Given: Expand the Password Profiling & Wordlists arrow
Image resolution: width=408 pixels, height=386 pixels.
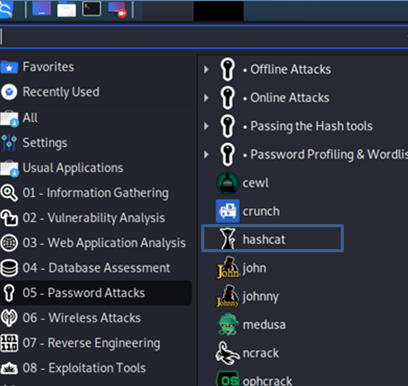Looking at the screenshot, I should pyautogui.click(x=206, y=154).
